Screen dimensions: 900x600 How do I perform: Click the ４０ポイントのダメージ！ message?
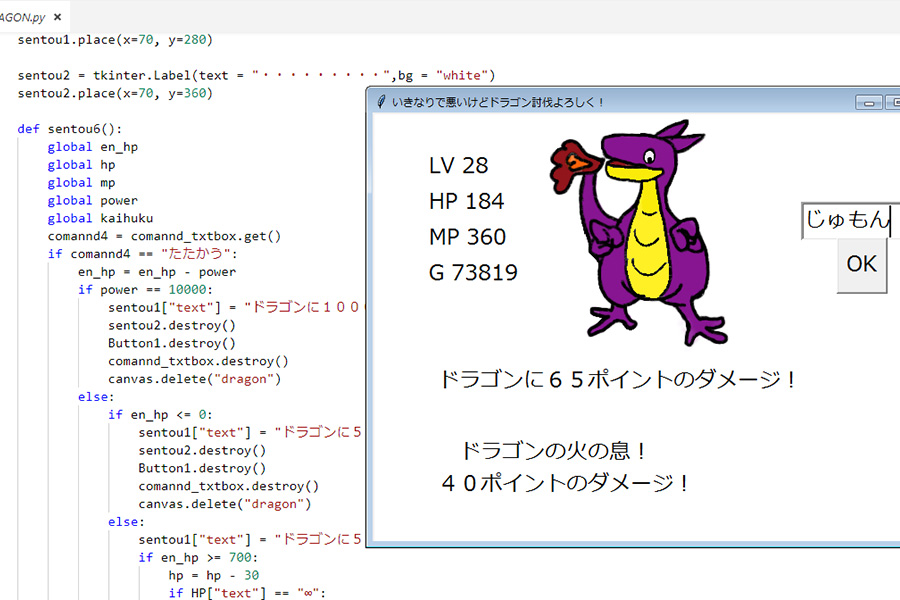[x=565, y=483]
